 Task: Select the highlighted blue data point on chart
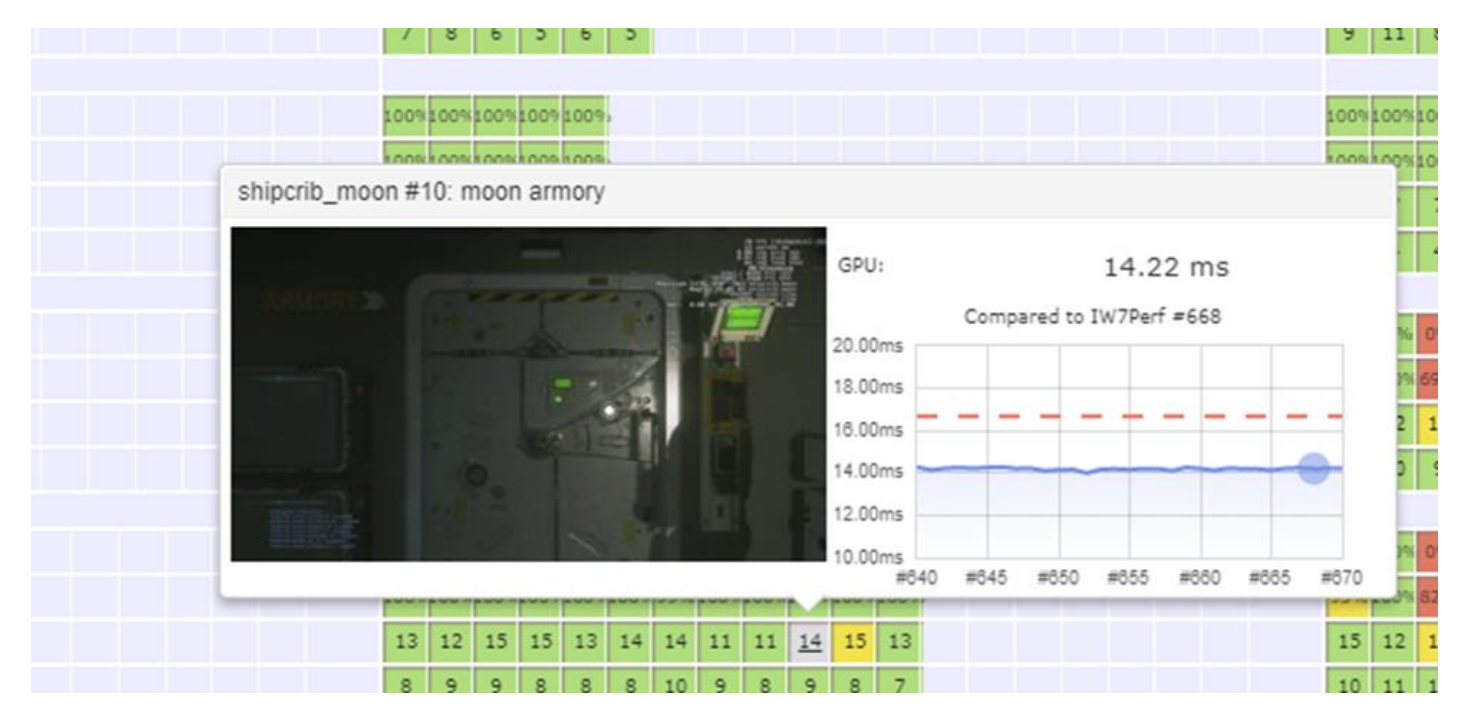(1313, 468)
